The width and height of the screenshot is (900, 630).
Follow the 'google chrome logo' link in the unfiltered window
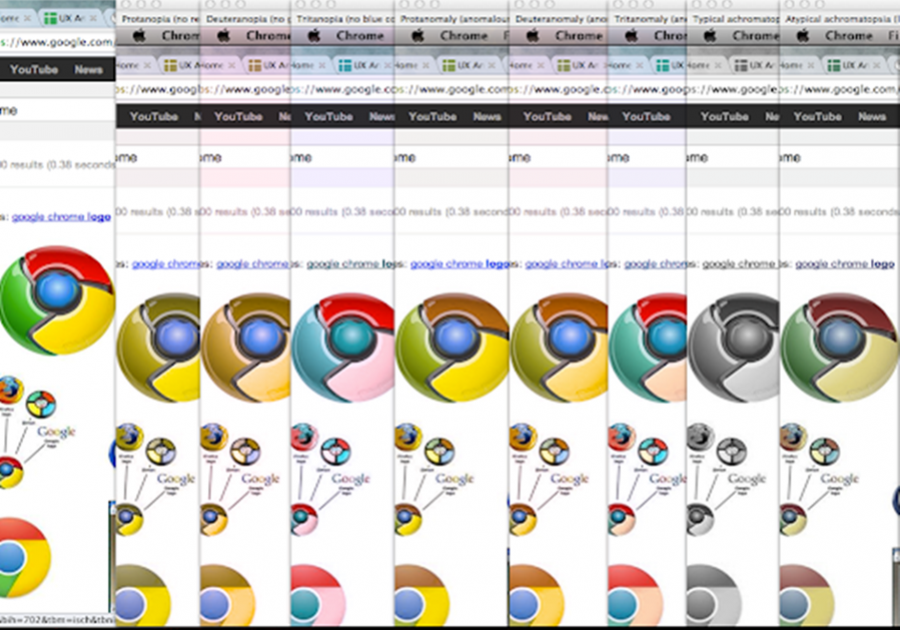[61, 217]
